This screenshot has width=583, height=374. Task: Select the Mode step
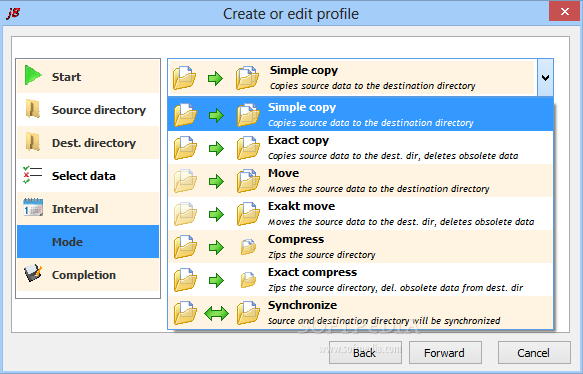[x=88, y=242]
